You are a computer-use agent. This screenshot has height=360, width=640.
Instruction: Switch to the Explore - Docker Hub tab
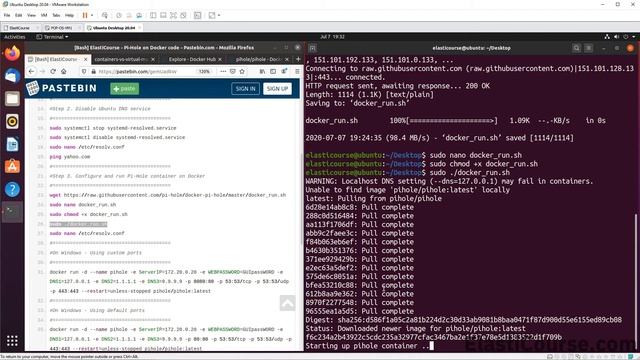195,59
